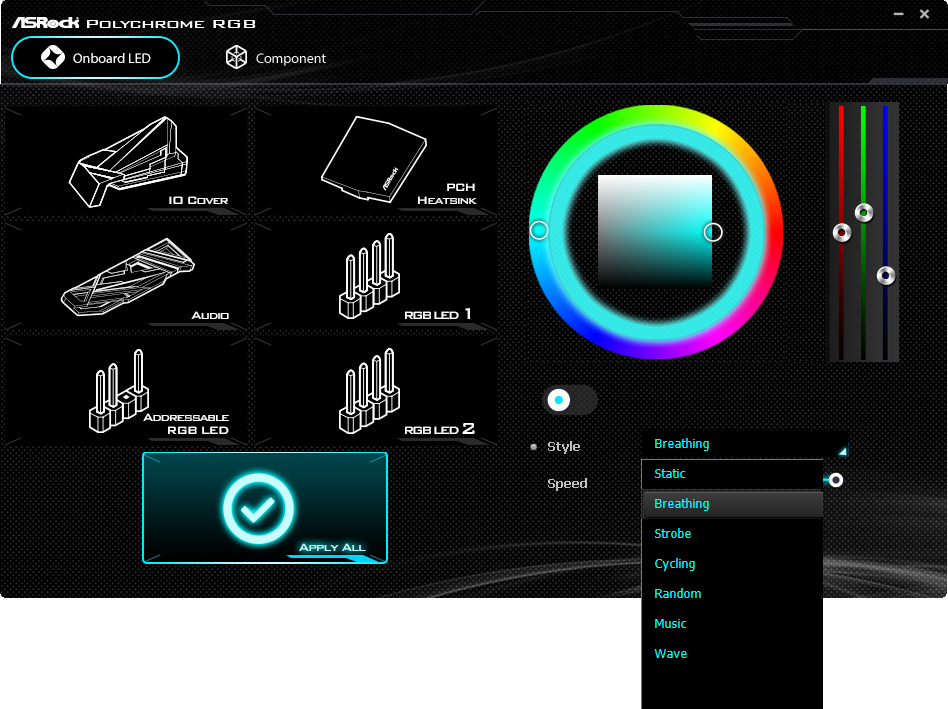Select the Audio LED zone
Image resolution: width=948 pixels, height=709 pixels.
(126, 276)
